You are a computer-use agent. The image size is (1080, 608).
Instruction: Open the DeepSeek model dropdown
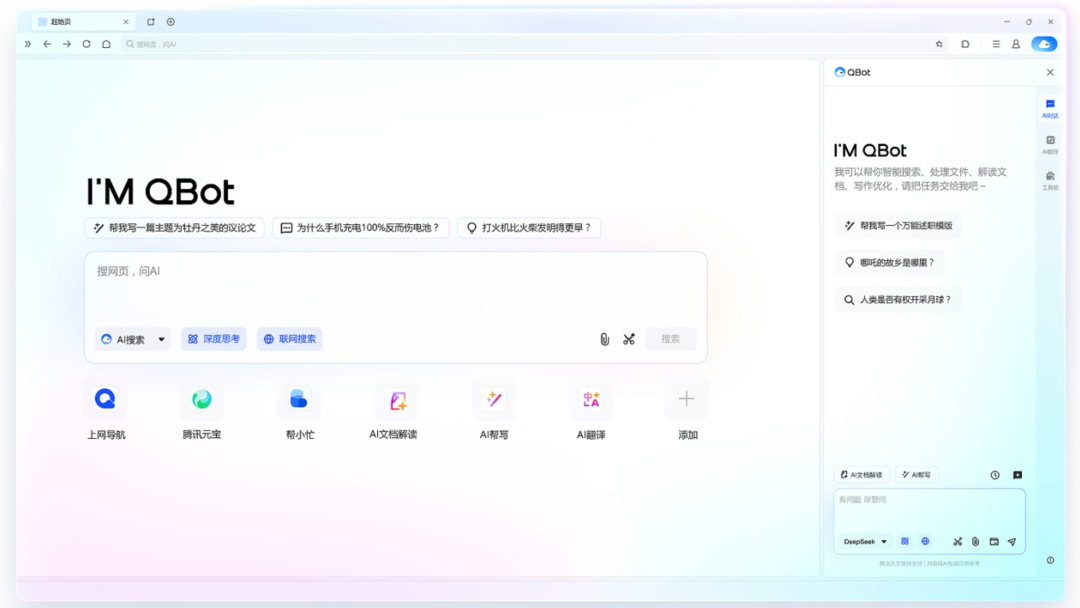coord(864,542)
